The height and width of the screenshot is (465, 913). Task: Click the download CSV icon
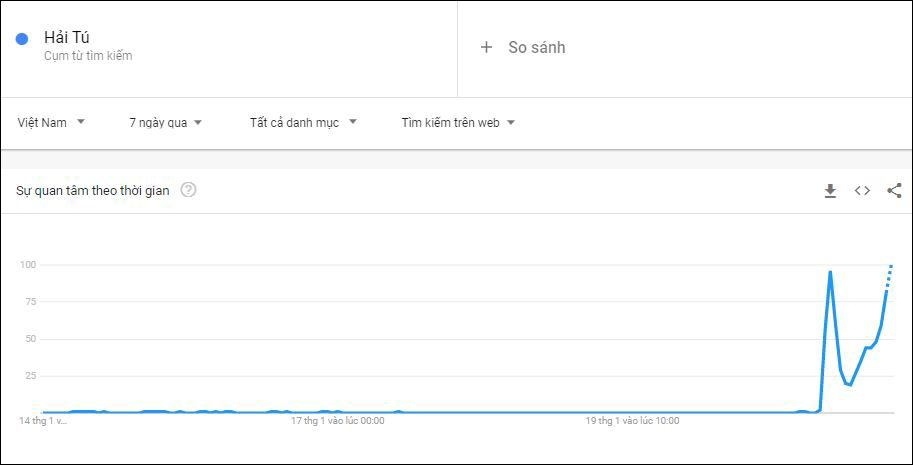coord(830,191)
